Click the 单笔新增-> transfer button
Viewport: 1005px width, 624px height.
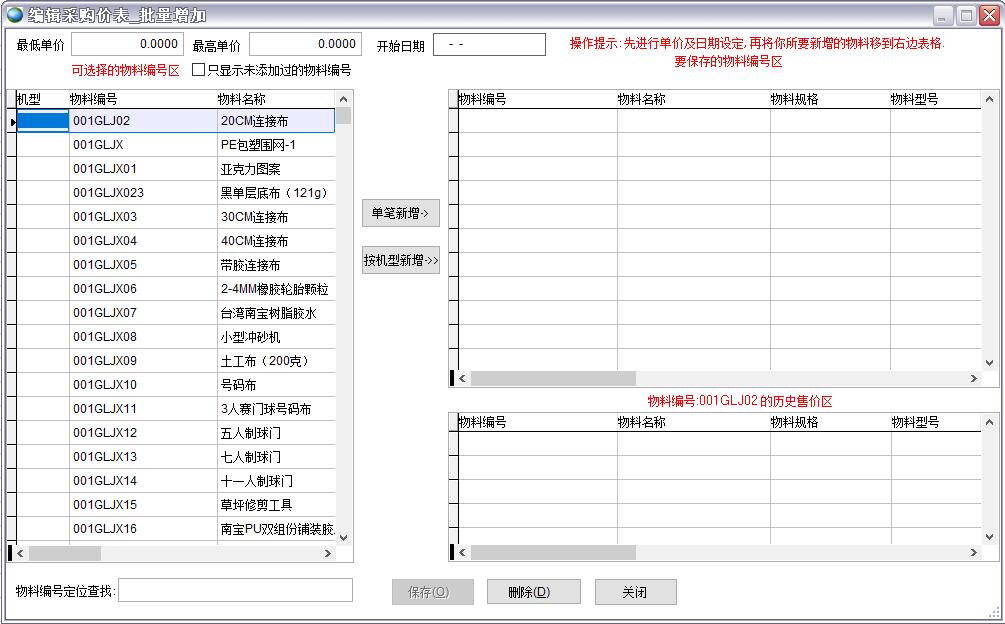pos(400,213)
